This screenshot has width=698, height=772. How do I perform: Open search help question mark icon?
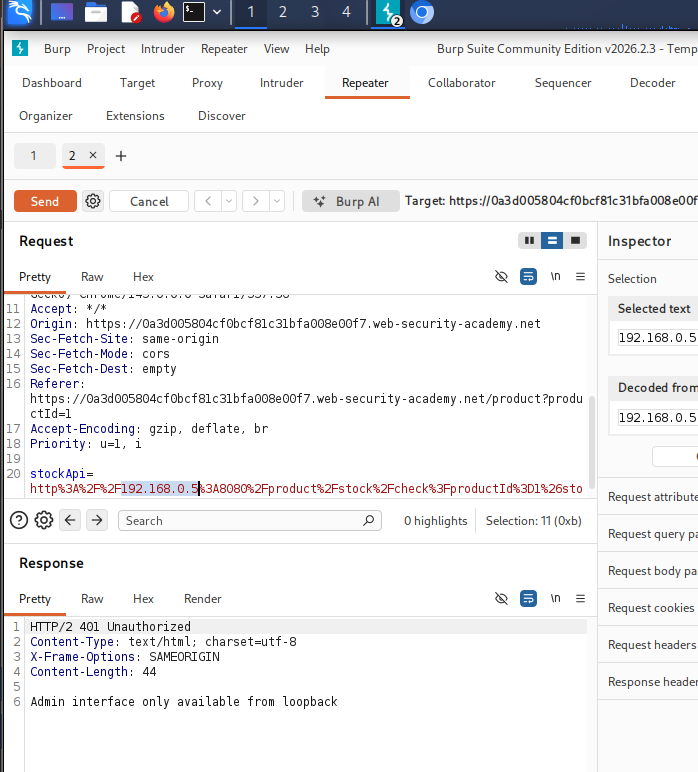coord(19,520)
